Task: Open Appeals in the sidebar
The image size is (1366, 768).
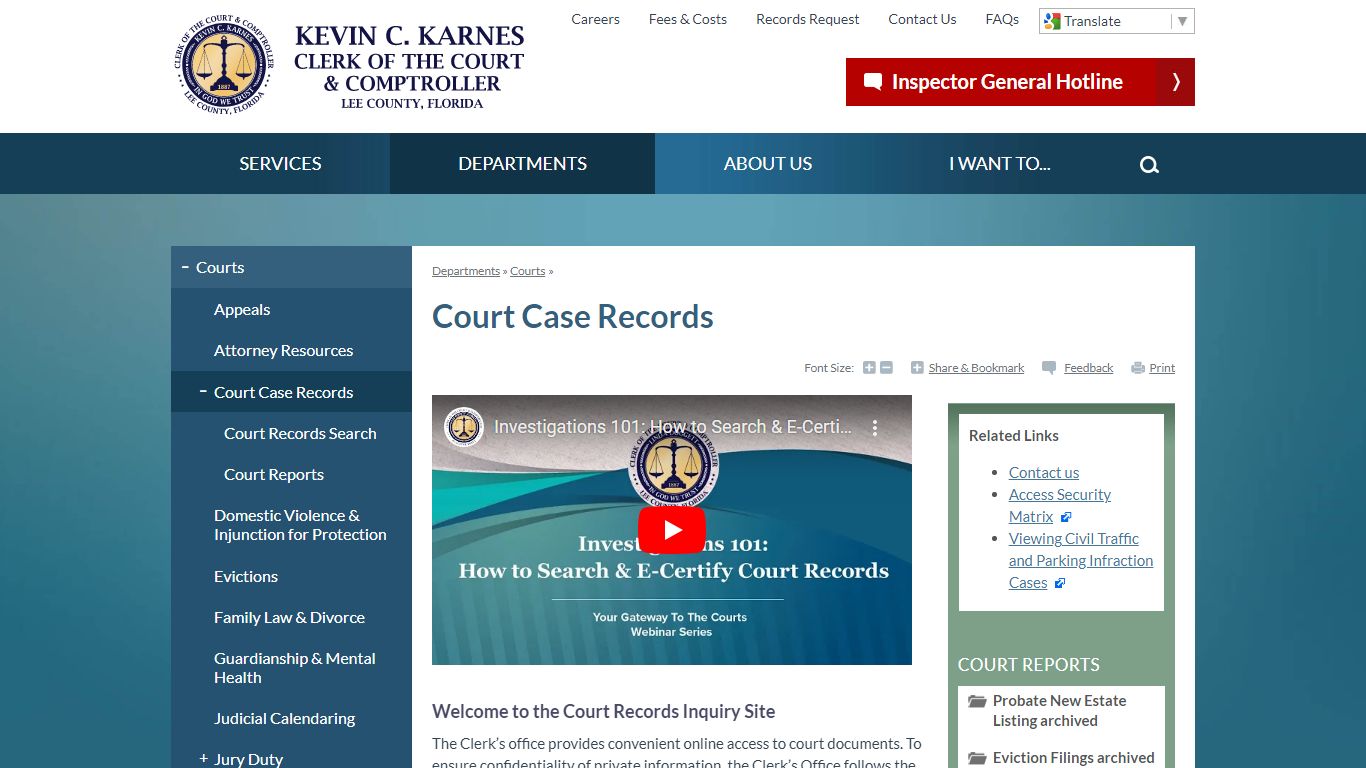Action: pos(242,309)
